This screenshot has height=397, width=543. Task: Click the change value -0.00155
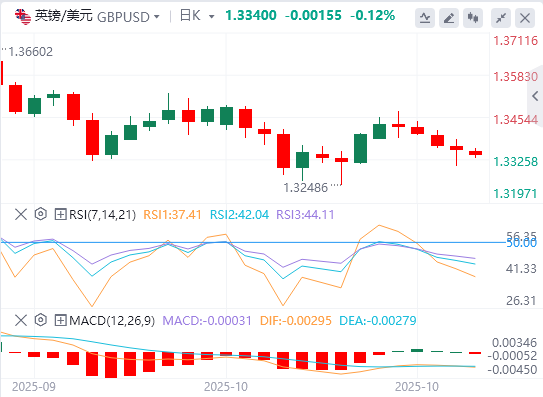pyautogui.click(x=313, y=15)
